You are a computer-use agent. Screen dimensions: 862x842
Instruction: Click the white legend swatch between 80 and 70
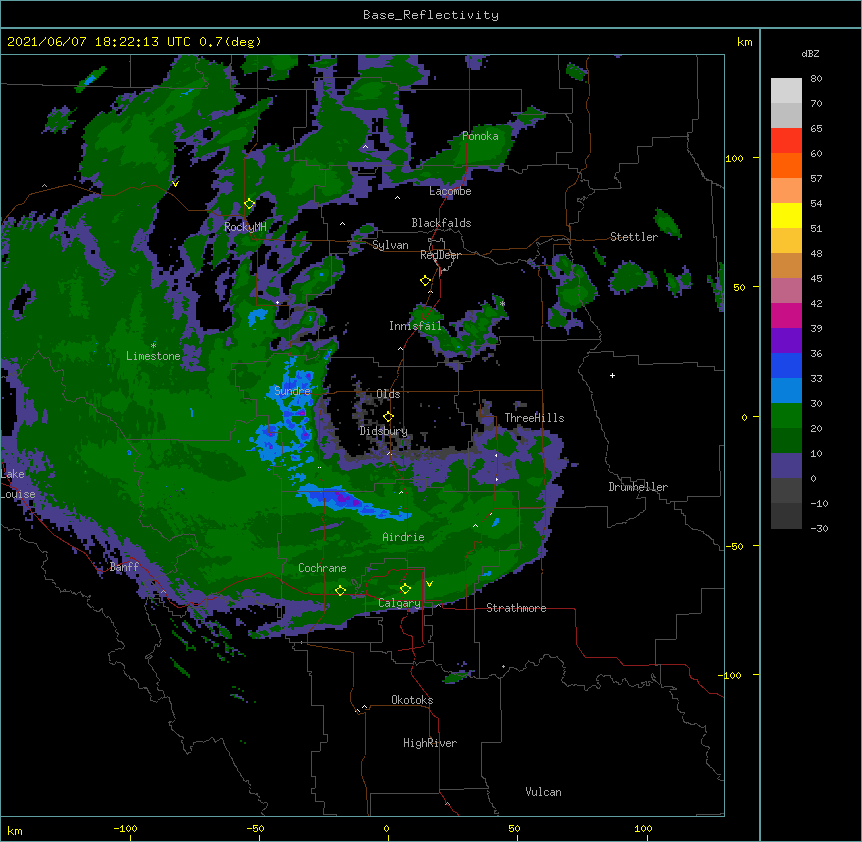pyautogui.click(x=786, y=91)
